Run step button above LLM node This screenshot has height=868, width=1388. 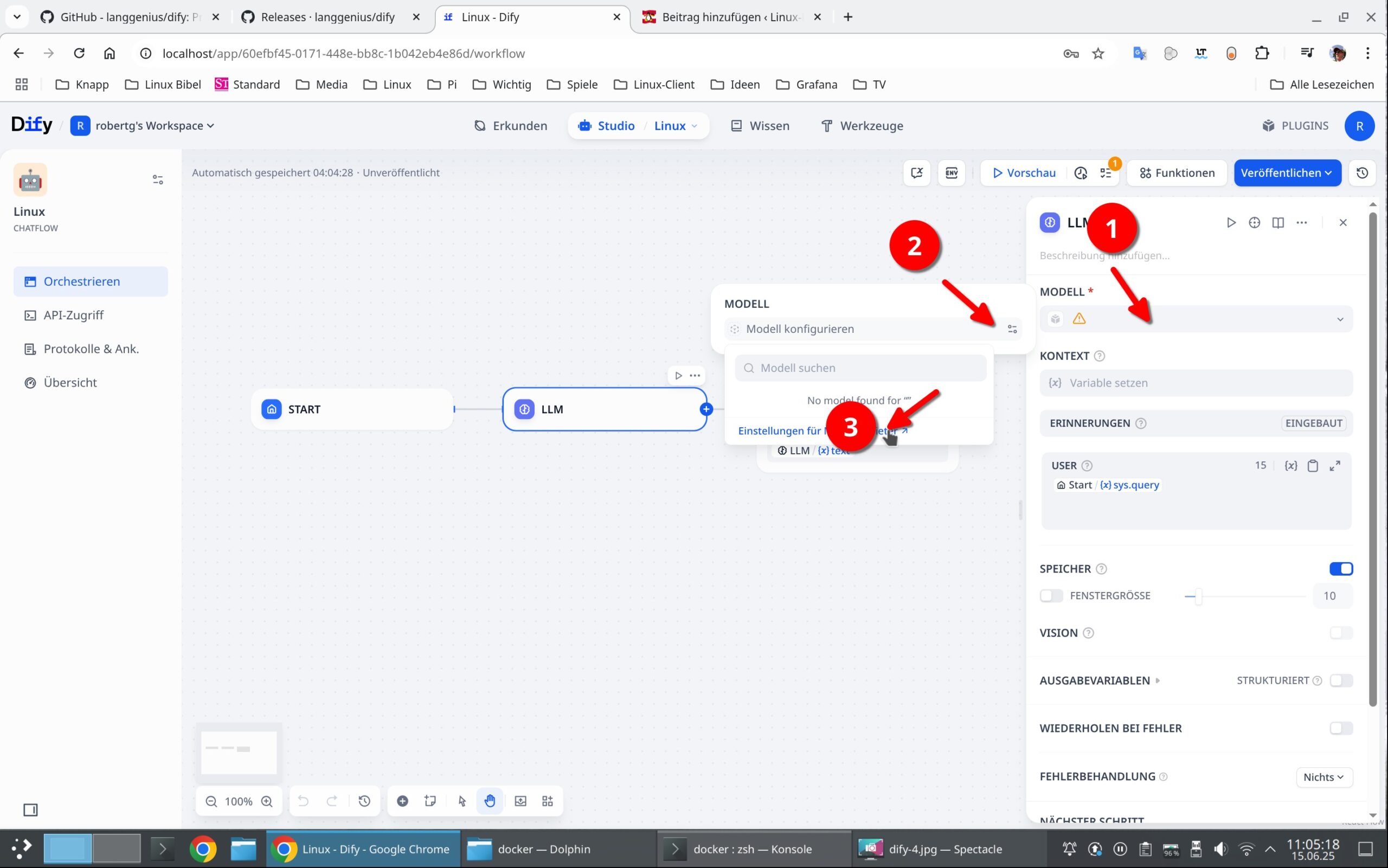pos(678,375)
